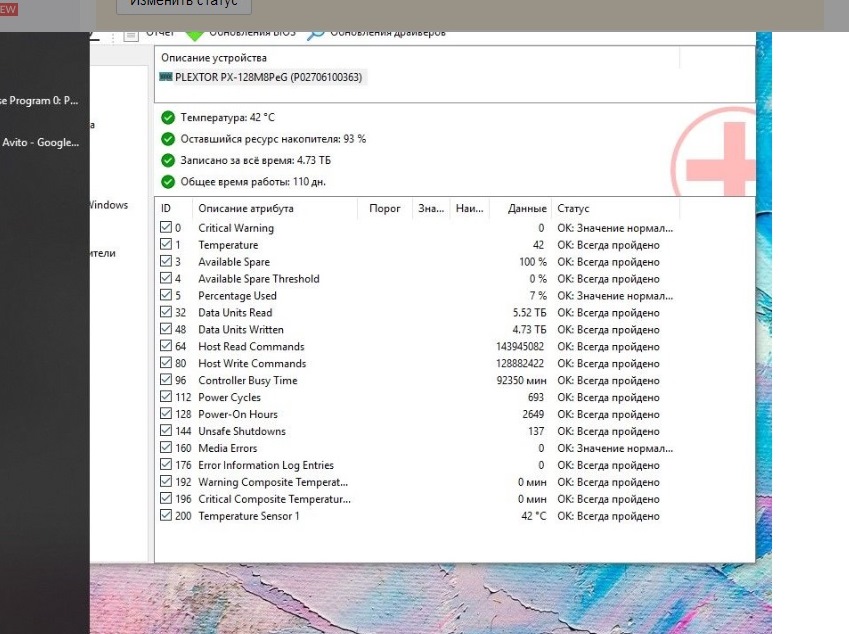Click the Наи... column header

(469, 208)
